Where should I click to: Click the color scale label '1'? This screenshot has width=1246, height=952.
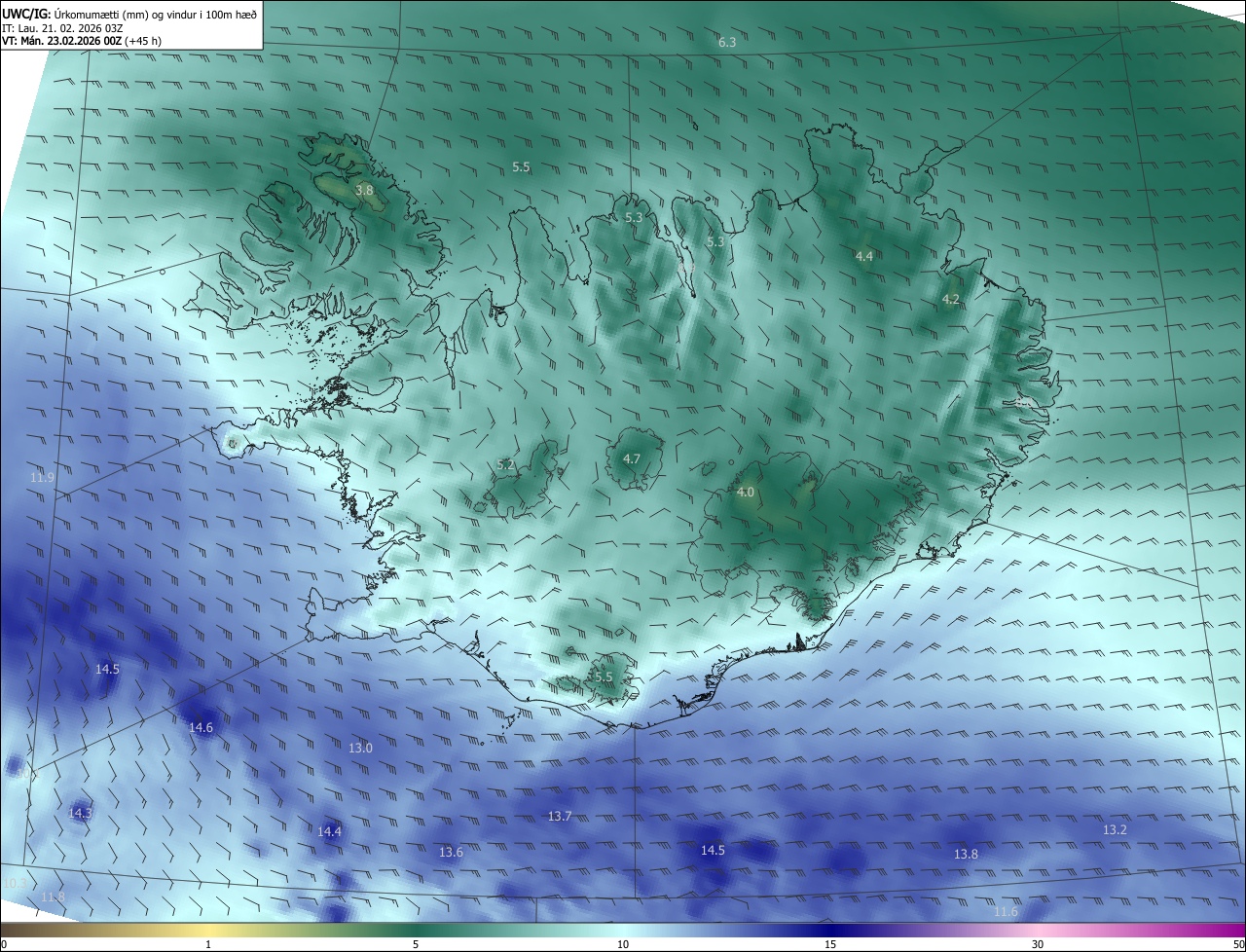(x=208, y=944)
